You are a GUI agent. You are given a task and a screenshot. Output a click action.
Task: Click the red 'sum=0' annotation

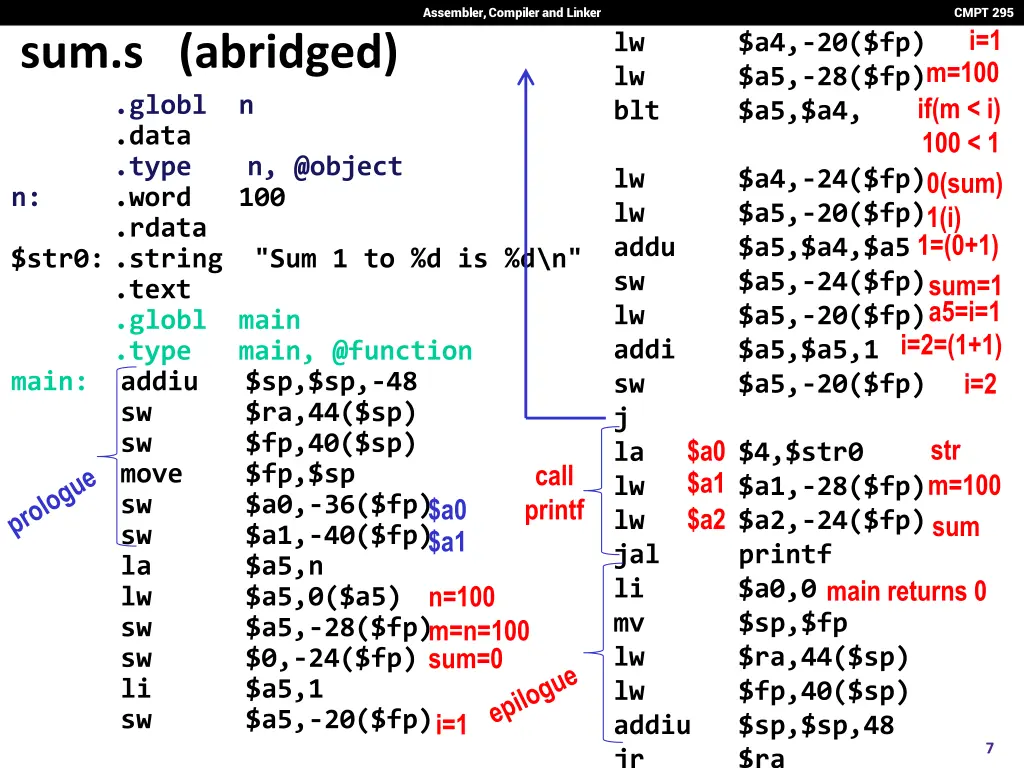[466, 659]
